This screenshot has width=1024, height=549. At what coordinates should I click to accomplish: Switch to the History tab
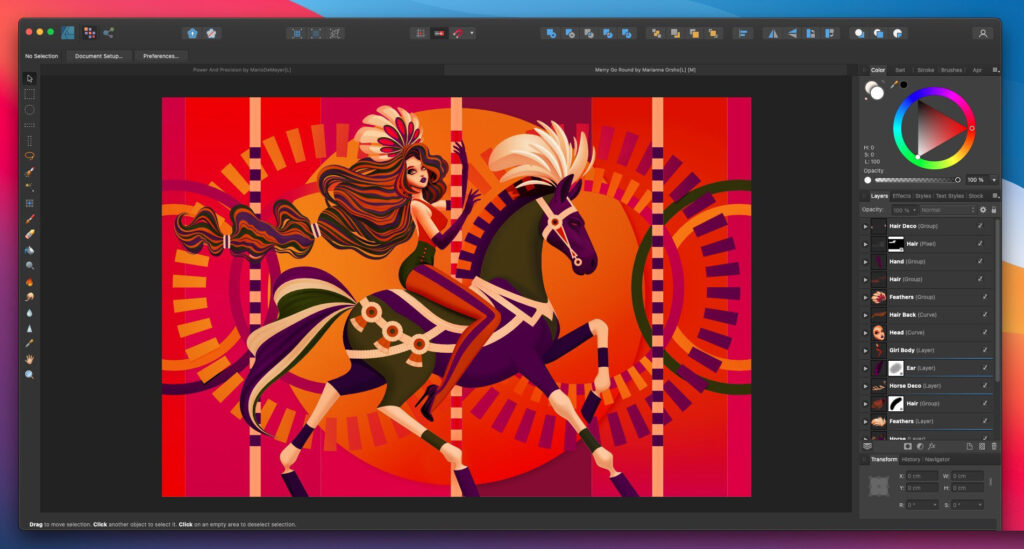pos(910,460)
